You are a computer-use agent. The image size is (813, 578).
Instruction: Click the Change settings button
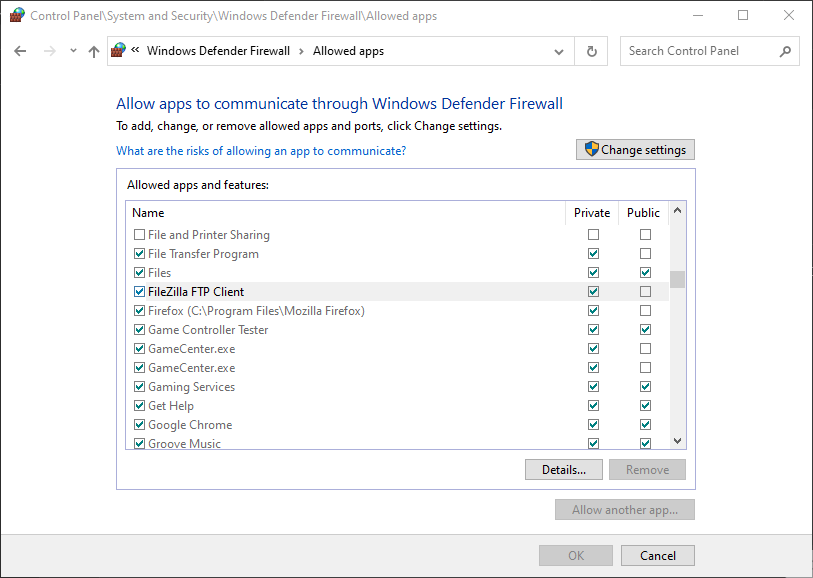(635, 150)
